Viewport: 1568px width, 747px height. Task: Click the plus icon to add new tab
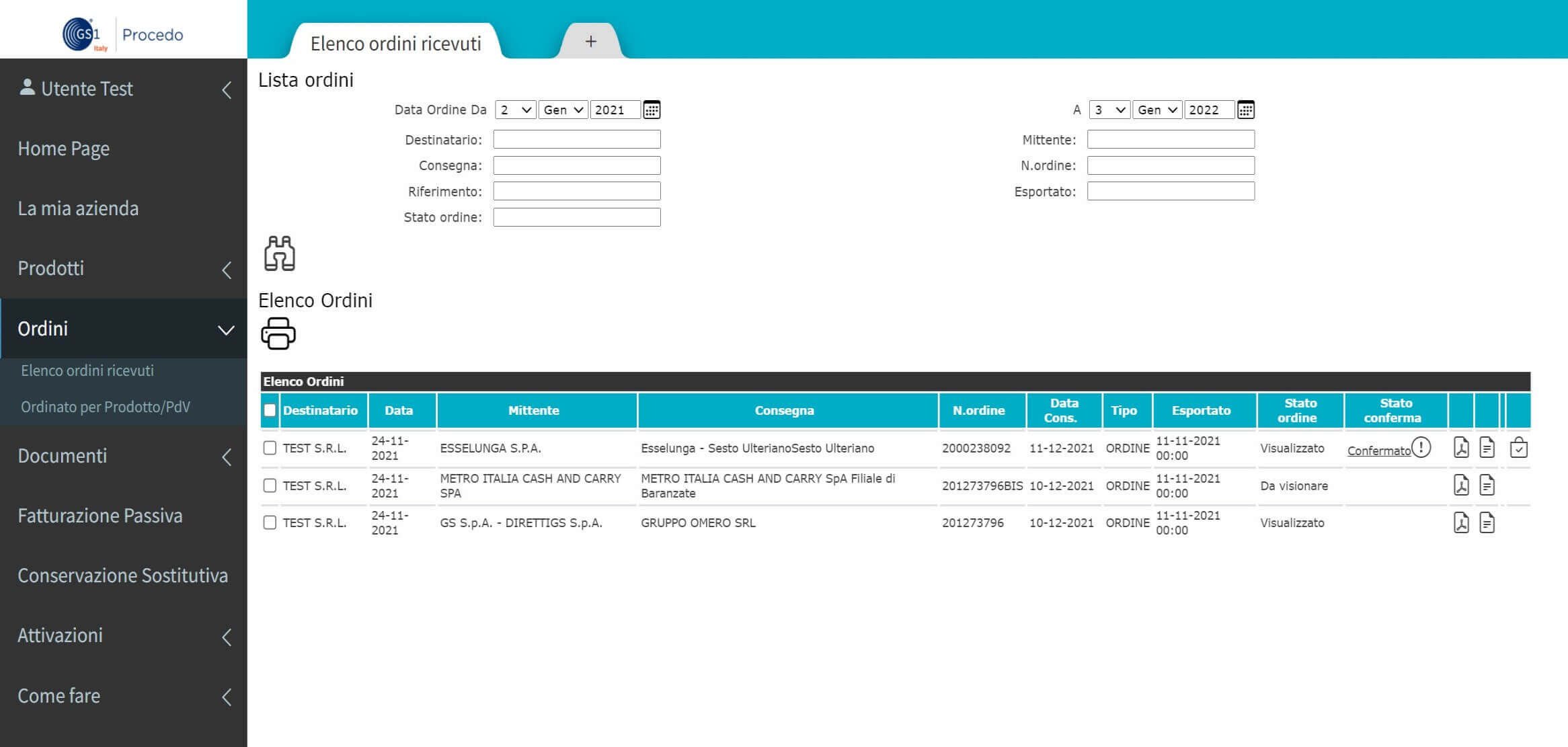click(x=591, y=42)
